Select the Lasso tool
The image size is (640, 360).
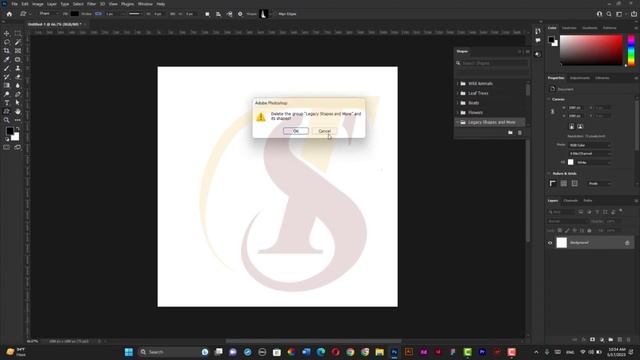(x=7, y=42)
